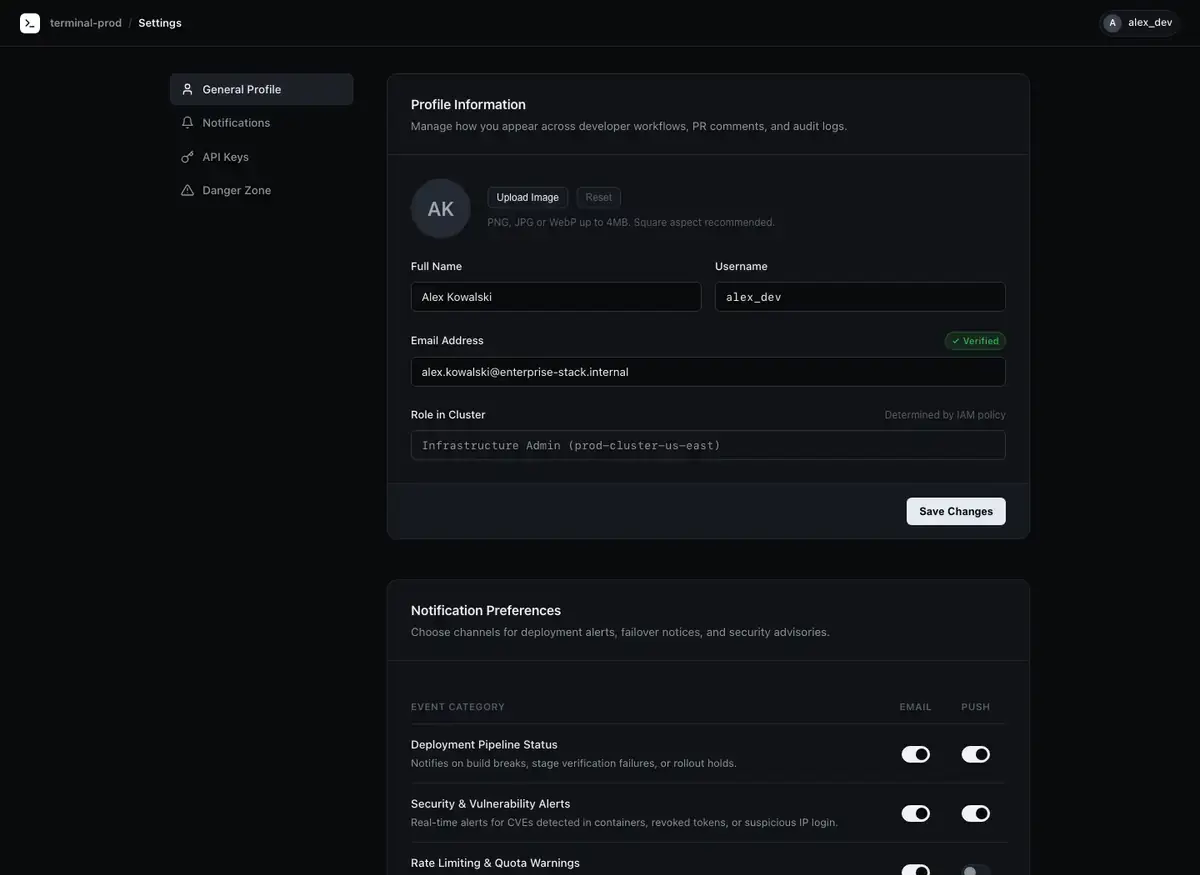
Task: Click the 'PNG, JPG or WebP up to 4MB' hint
Action: [631, 222]
